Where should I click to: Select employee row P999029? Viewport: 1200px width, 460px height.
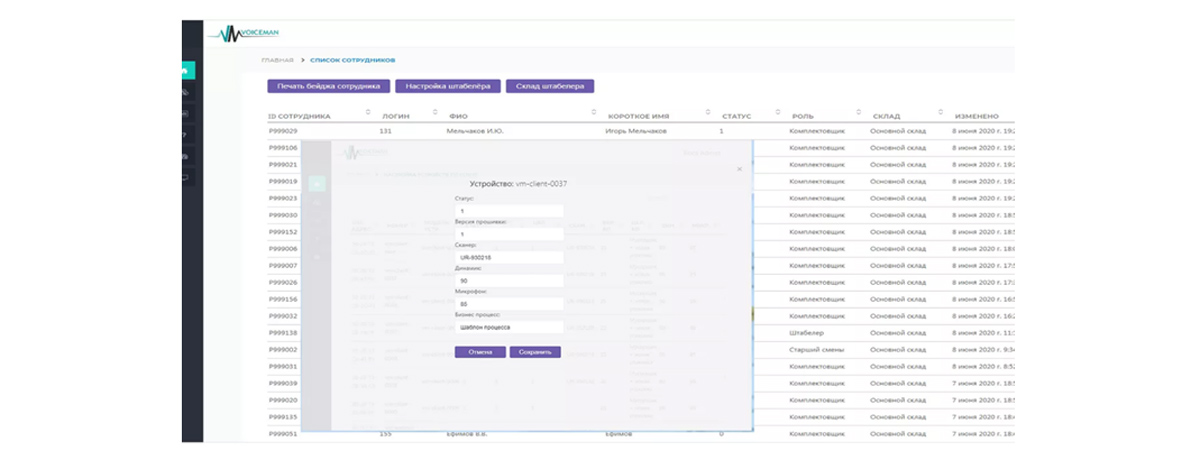pyautogui.click(x=283, y=131)
